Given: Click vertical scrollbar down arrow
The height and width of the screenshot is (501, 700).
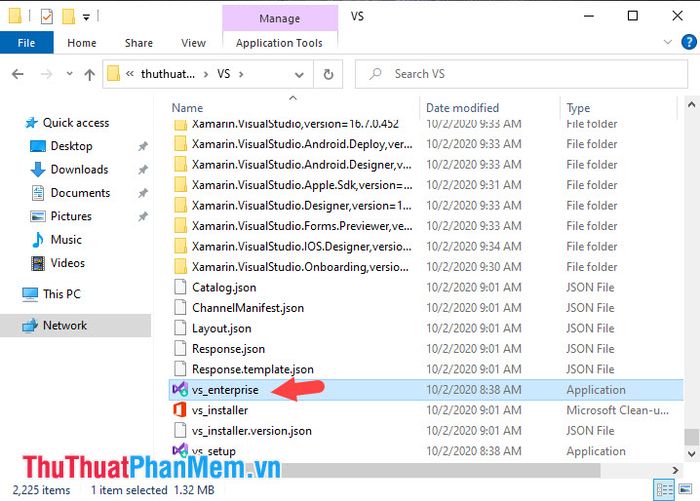Looking at the screenshot, I should point(692,454).
